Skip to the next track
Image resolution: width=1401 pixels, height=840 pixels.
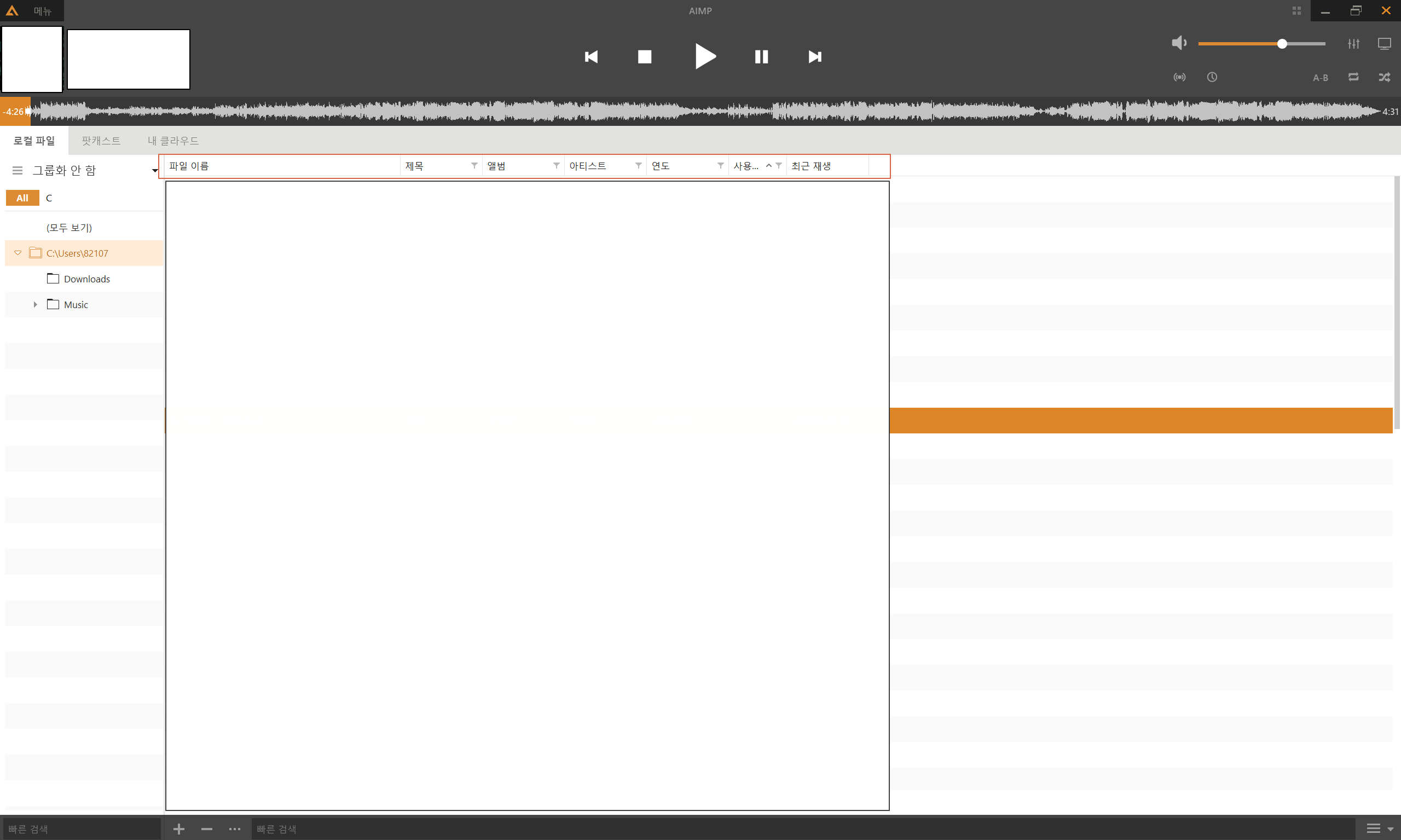[x=814, y=56]
